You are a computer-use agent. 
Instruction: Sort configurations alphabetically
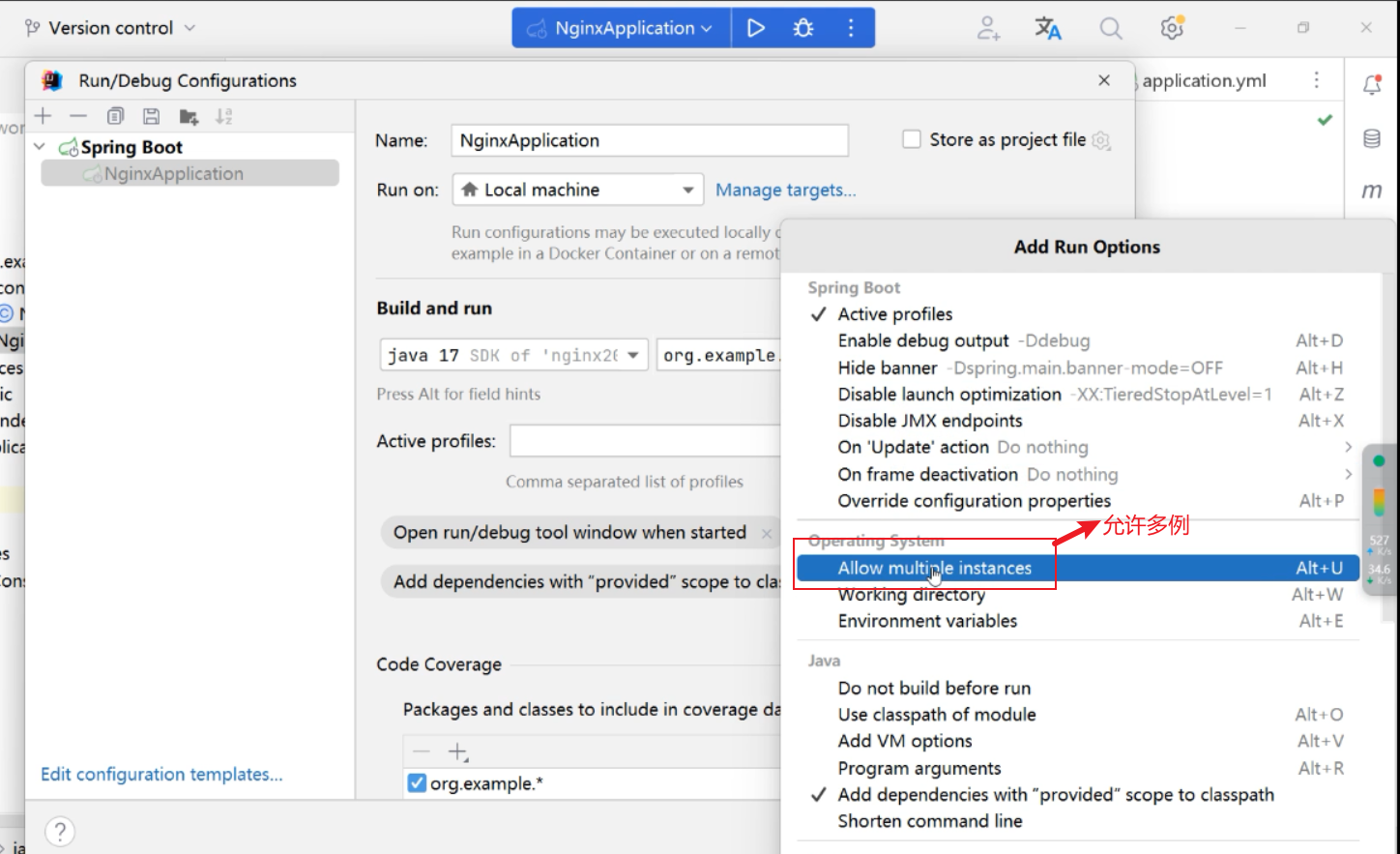[224, 116]
